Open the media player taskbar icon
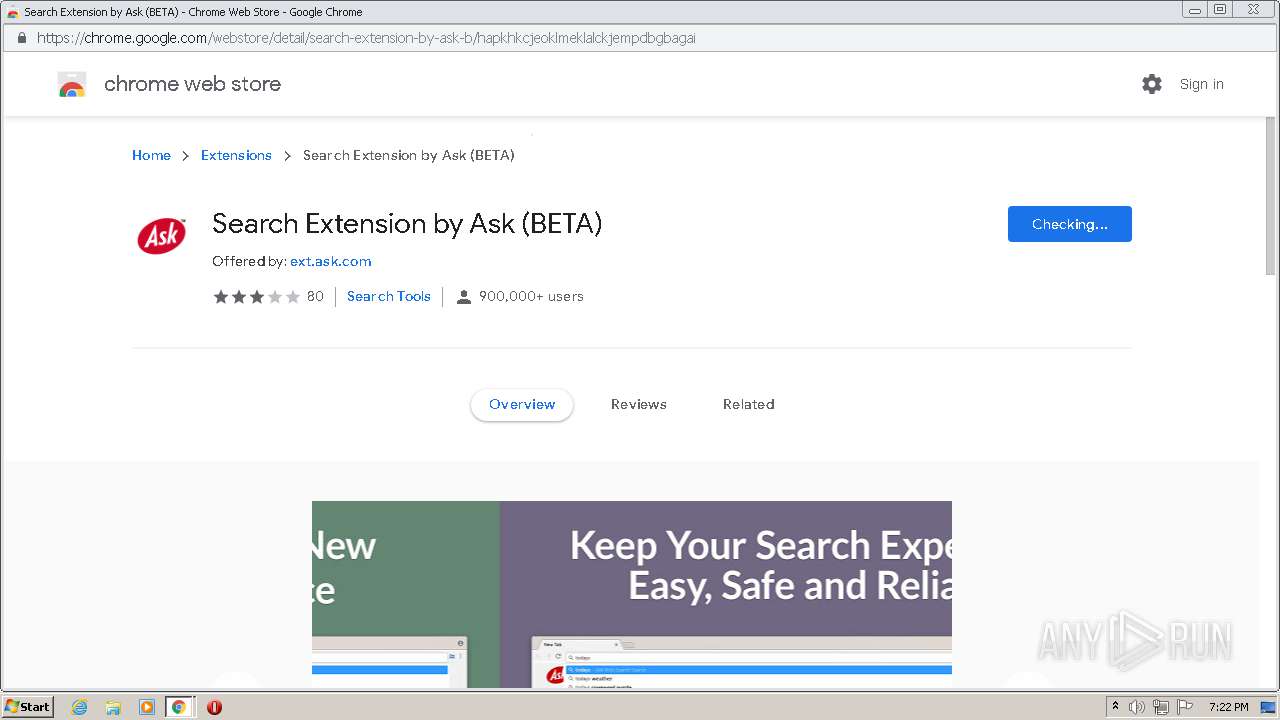 pos(147,707)
